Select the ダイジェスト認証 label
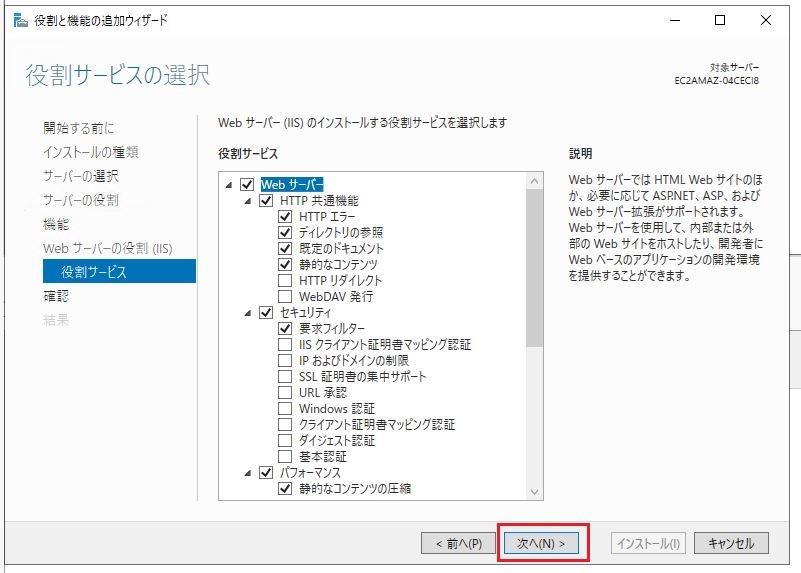This screenshot has width=801, height=573. pyautogui.click(x=337, y=440)
